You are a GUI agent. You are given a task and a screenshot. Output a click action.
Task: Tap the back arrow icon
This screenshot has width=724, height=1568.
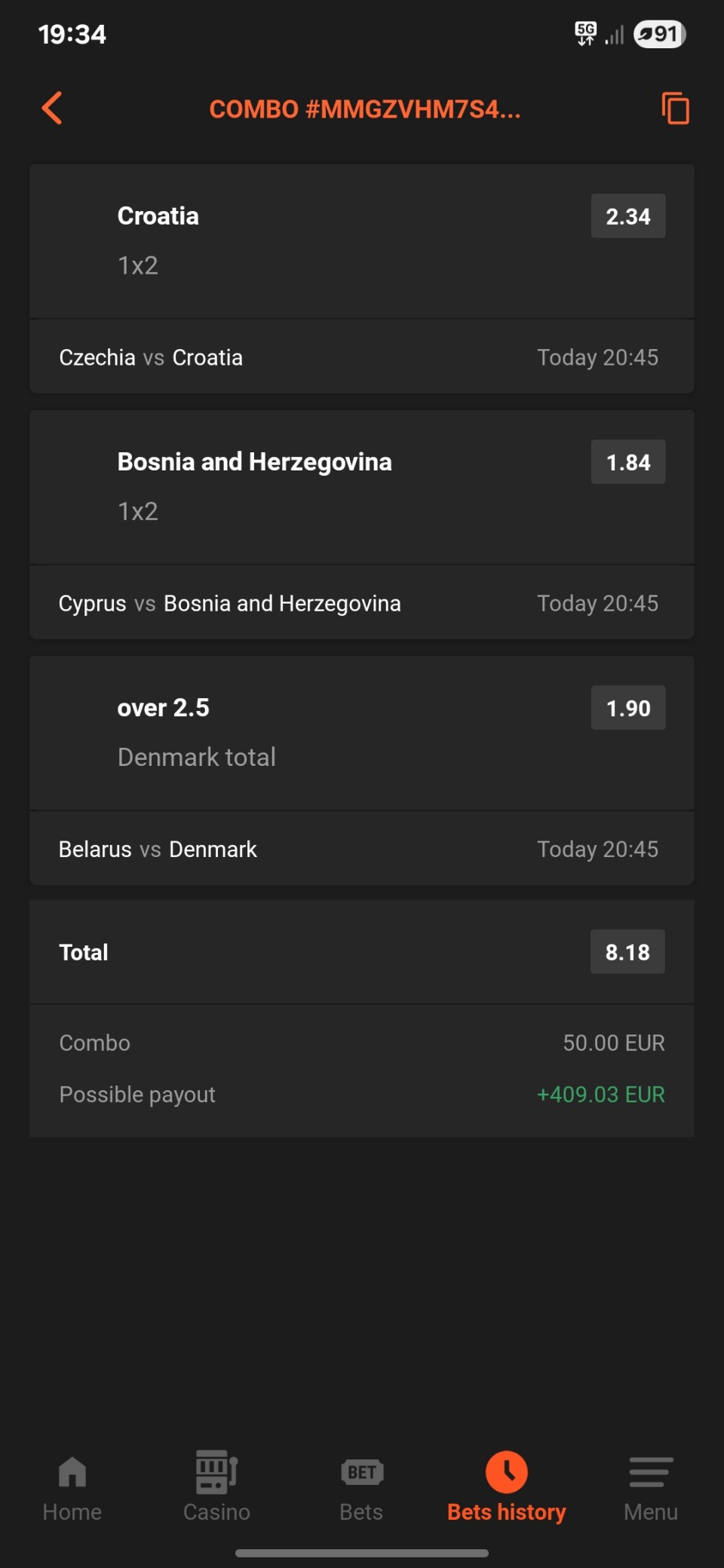click(x=52, y=109)
